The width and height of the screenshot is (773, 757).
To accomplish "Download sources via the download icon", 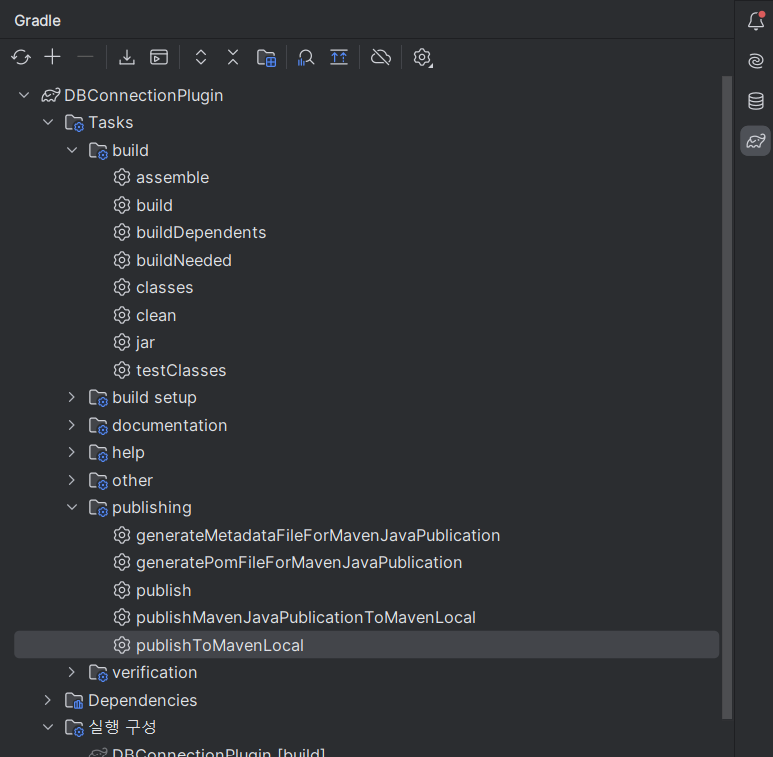I will pyautogui.click(x=127, y=57).
